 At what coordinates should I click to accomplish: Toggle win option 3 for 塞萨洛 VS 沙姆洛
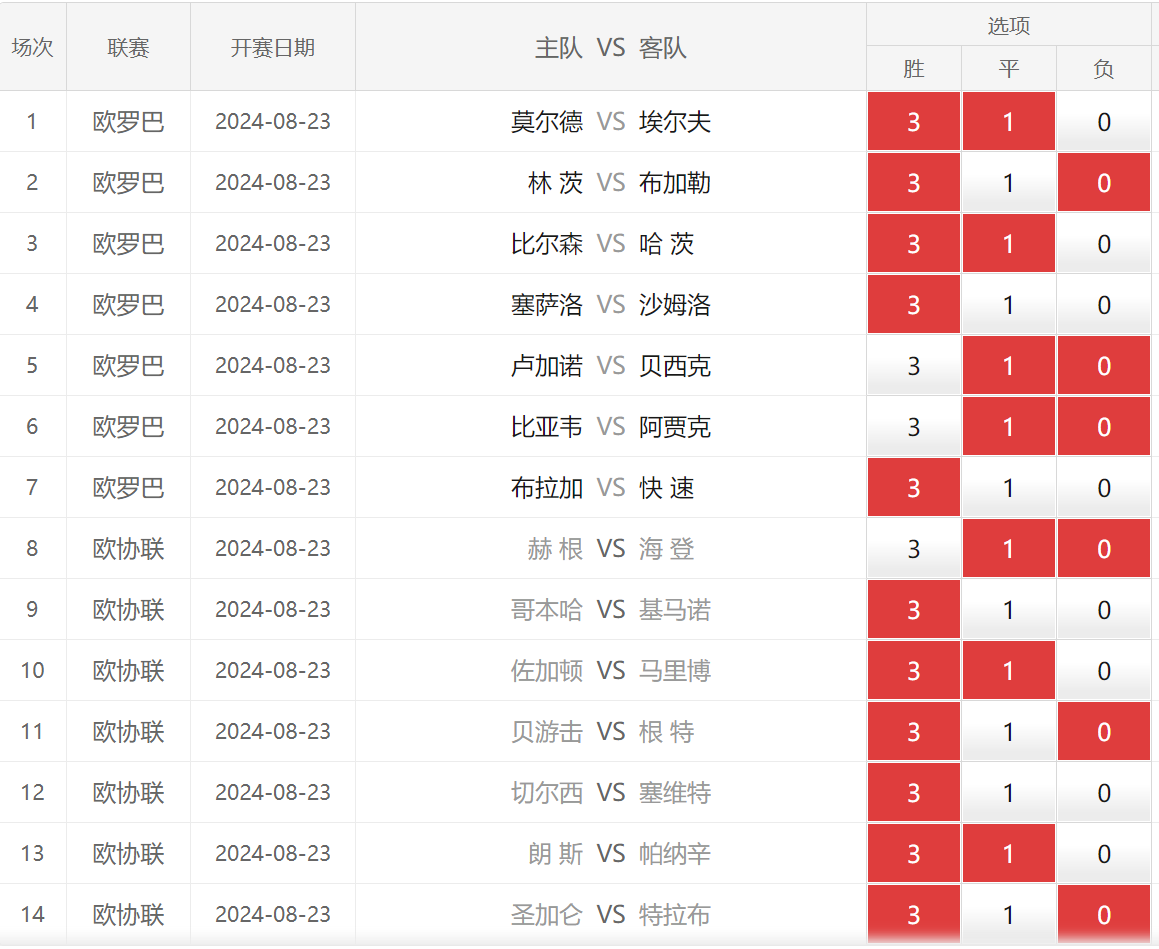(x=914, y=305)
